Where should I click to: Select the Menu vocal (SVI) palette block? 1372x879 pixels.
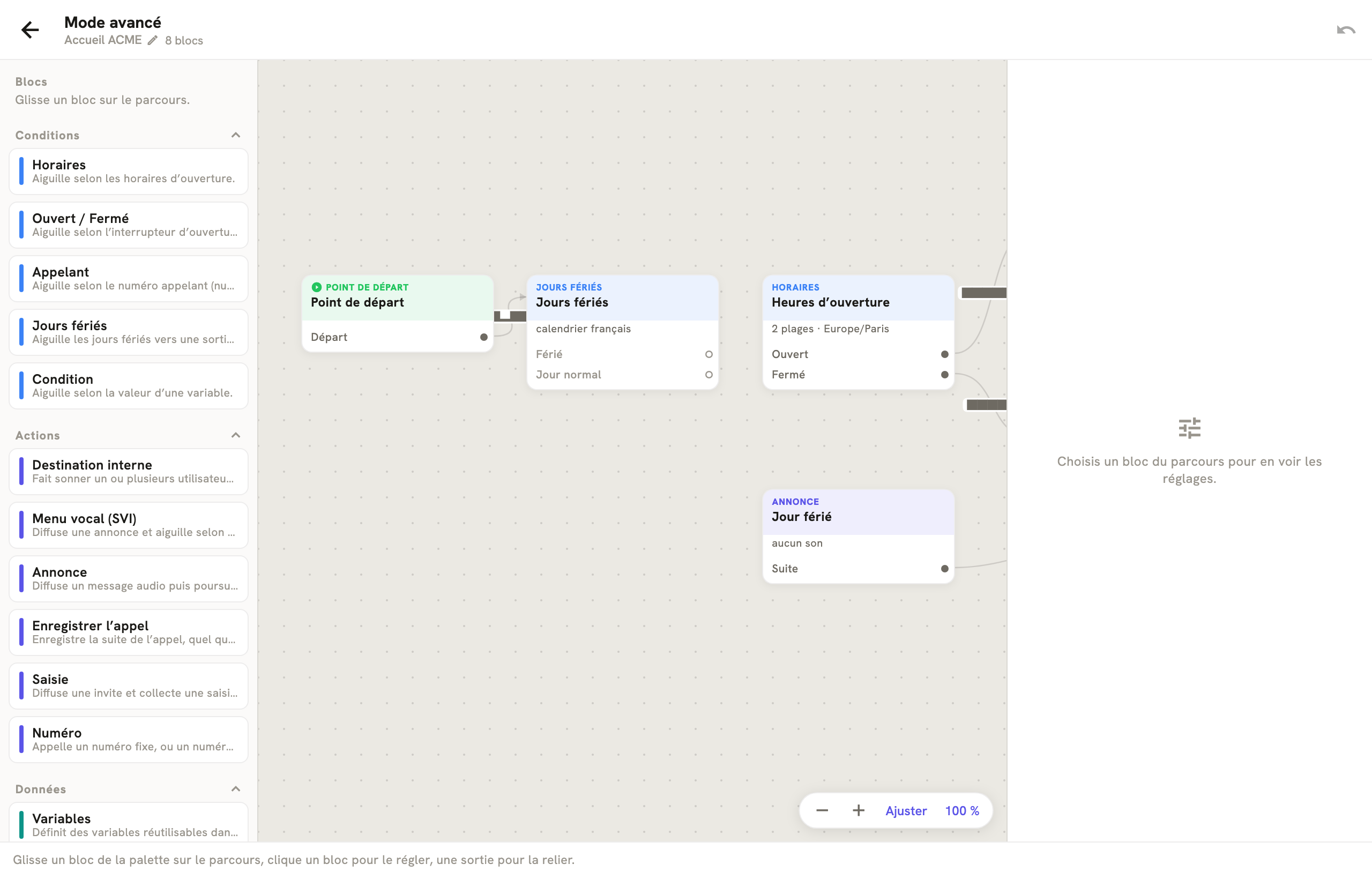tap(129, 525)
